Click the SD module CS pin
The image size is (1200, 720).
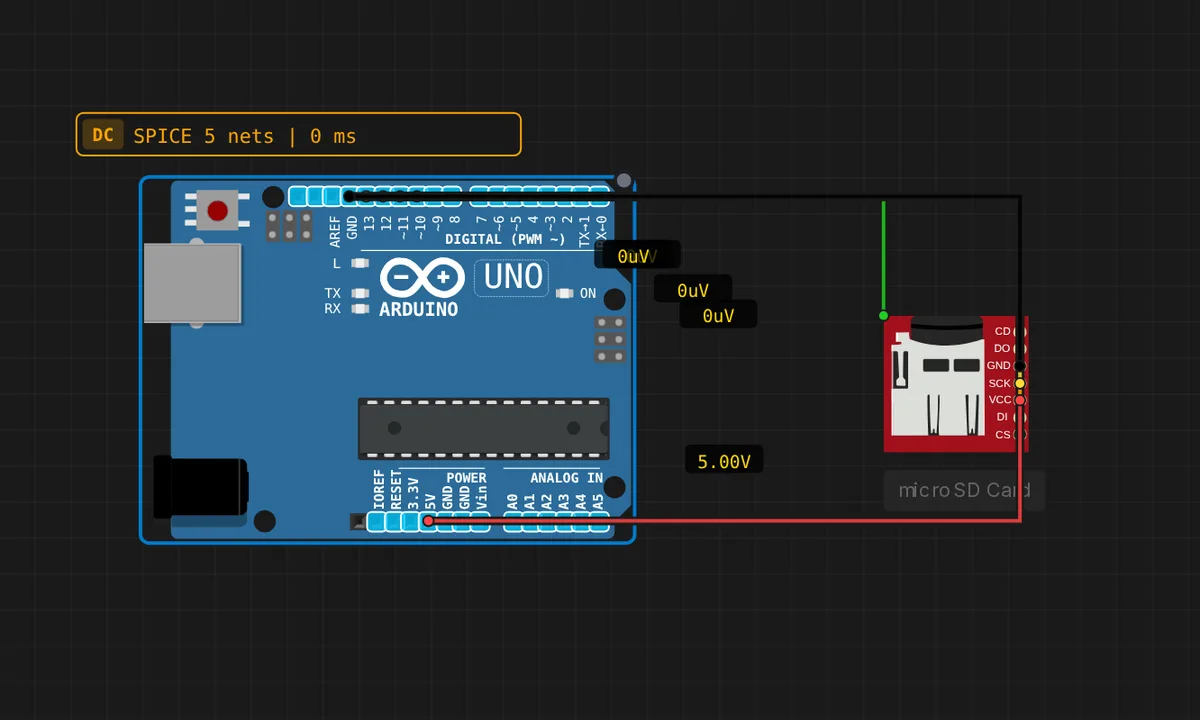pos(1019,435)
